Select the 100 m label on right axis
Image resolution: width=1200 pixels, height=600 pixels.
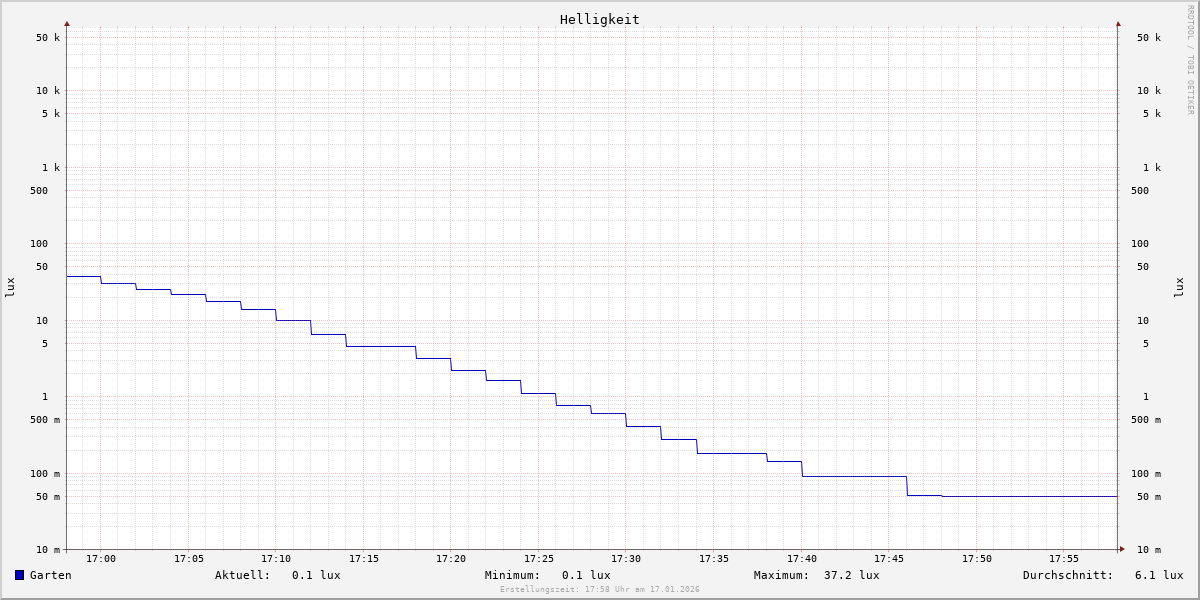point(1146,474)
